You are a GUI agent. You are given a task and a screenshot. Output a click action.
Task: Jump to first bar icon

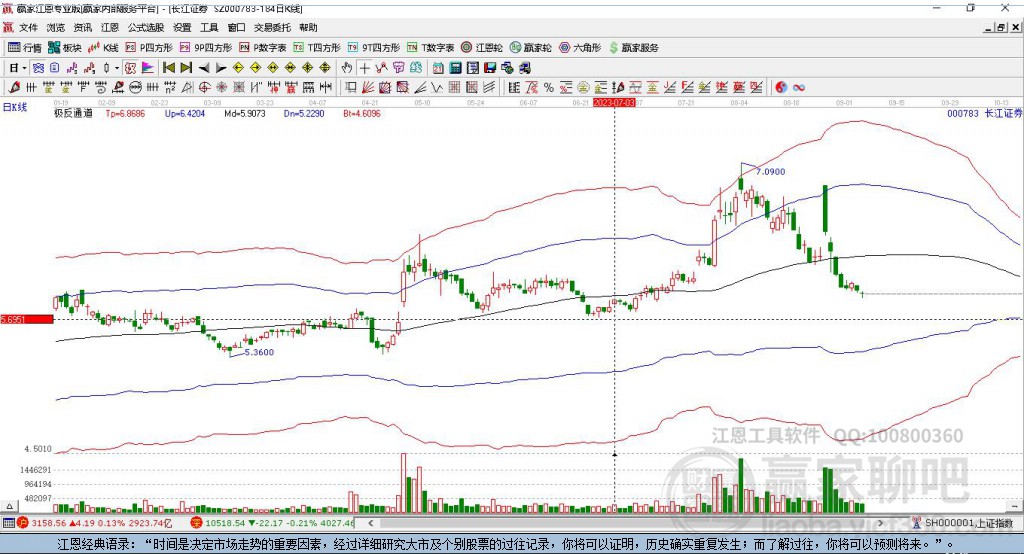pyautogui.click(x=168, y=68)
